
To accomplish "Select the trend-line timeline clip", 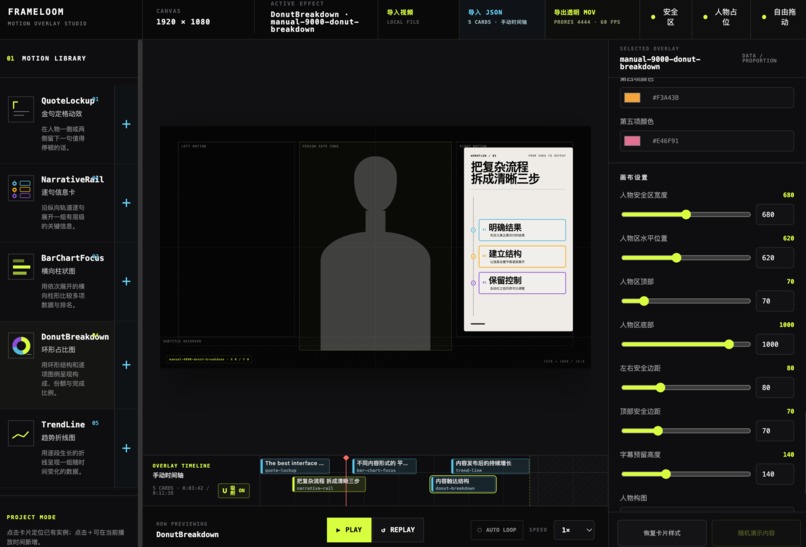I will point(490,466).
